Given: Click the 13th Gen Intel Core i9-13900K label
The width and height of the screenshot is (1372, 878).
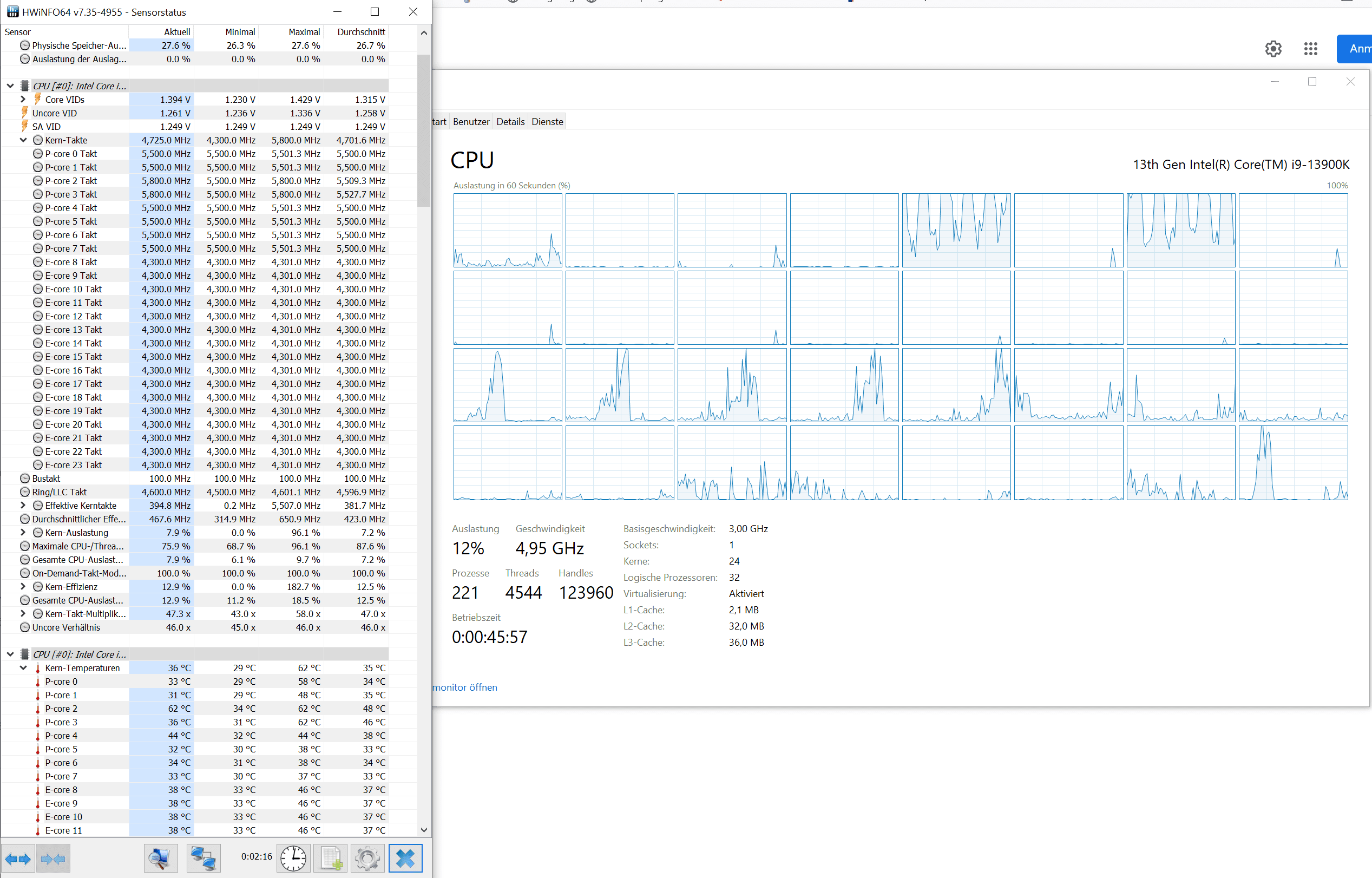Looking at the screenshot, I should click(x=1241, y=164).
